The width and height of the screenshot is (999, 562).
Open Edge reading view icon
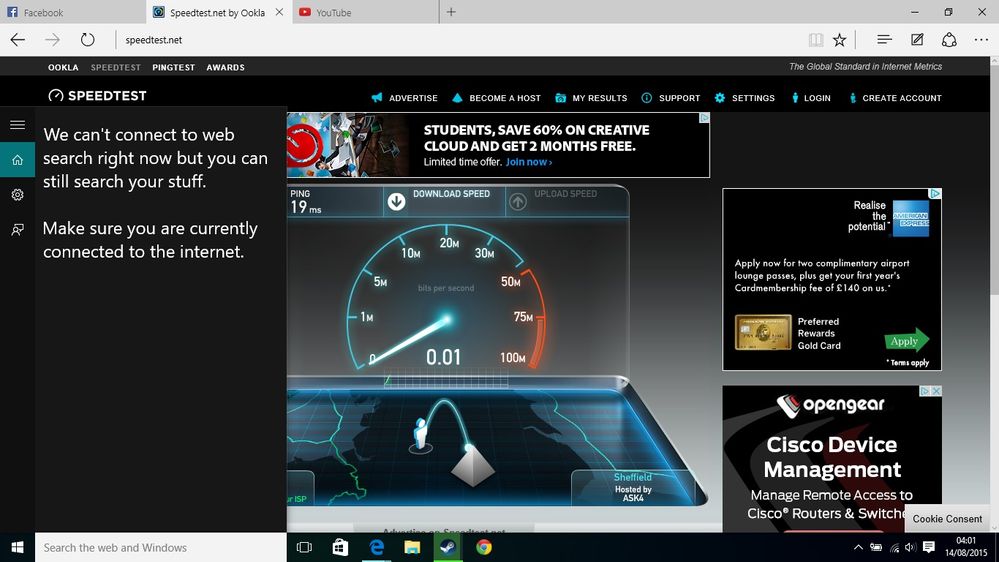[816, 40]
